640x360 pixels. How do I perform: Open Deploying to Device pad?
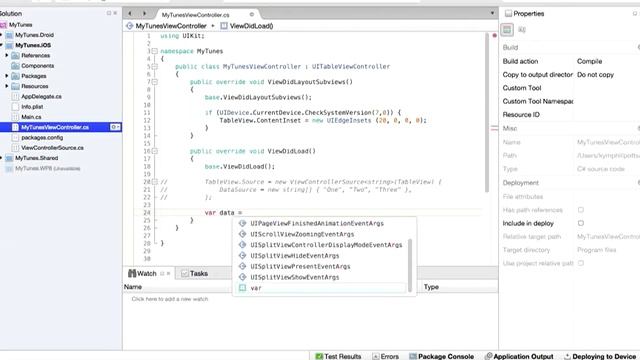tap(600, 356)
